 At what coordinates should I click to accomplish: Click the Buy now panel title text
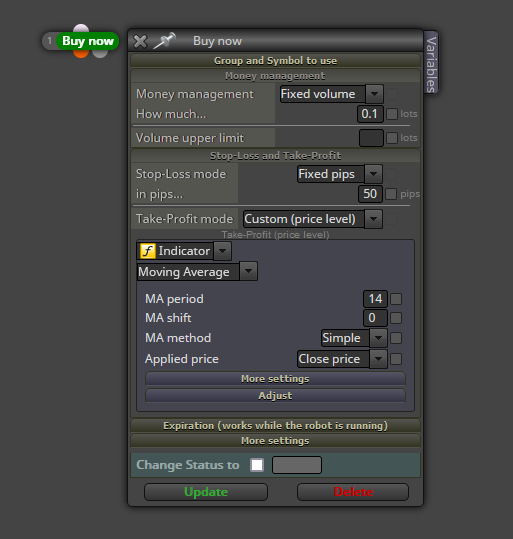(x=217, y=41)
